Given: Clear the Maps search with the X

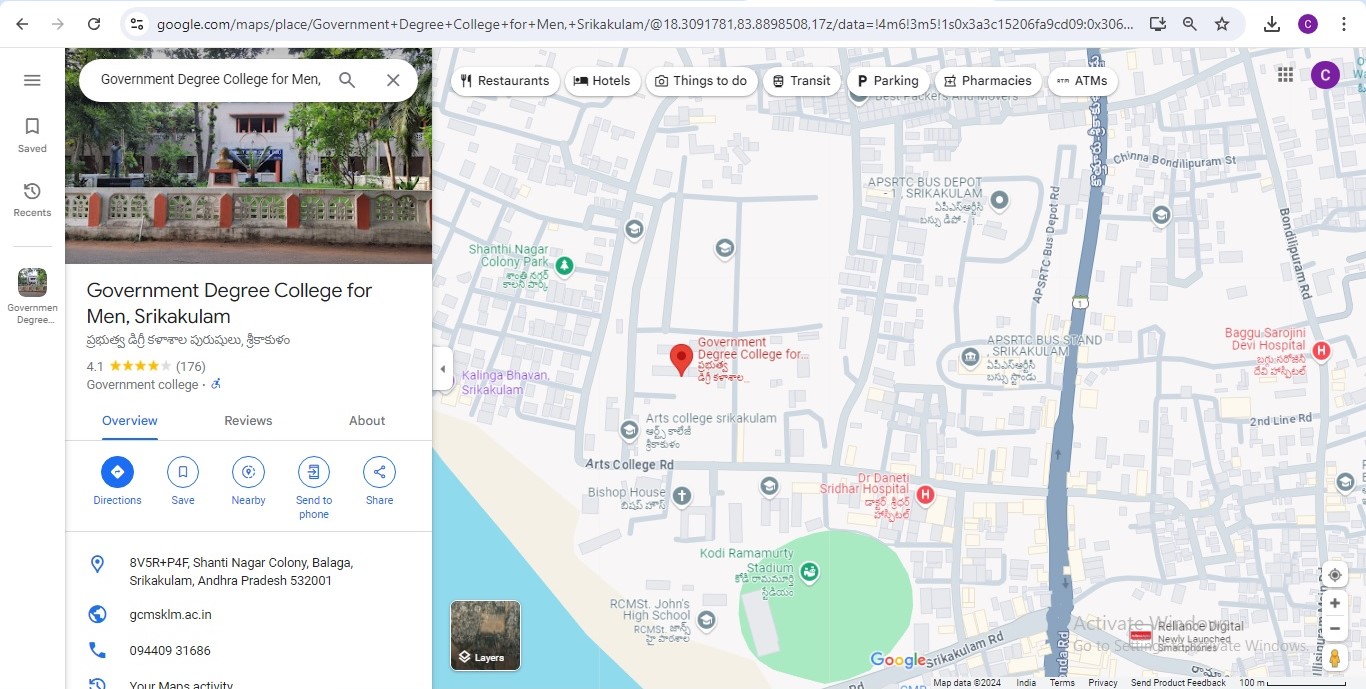Looking at the screenshot, I should (393, 80).
